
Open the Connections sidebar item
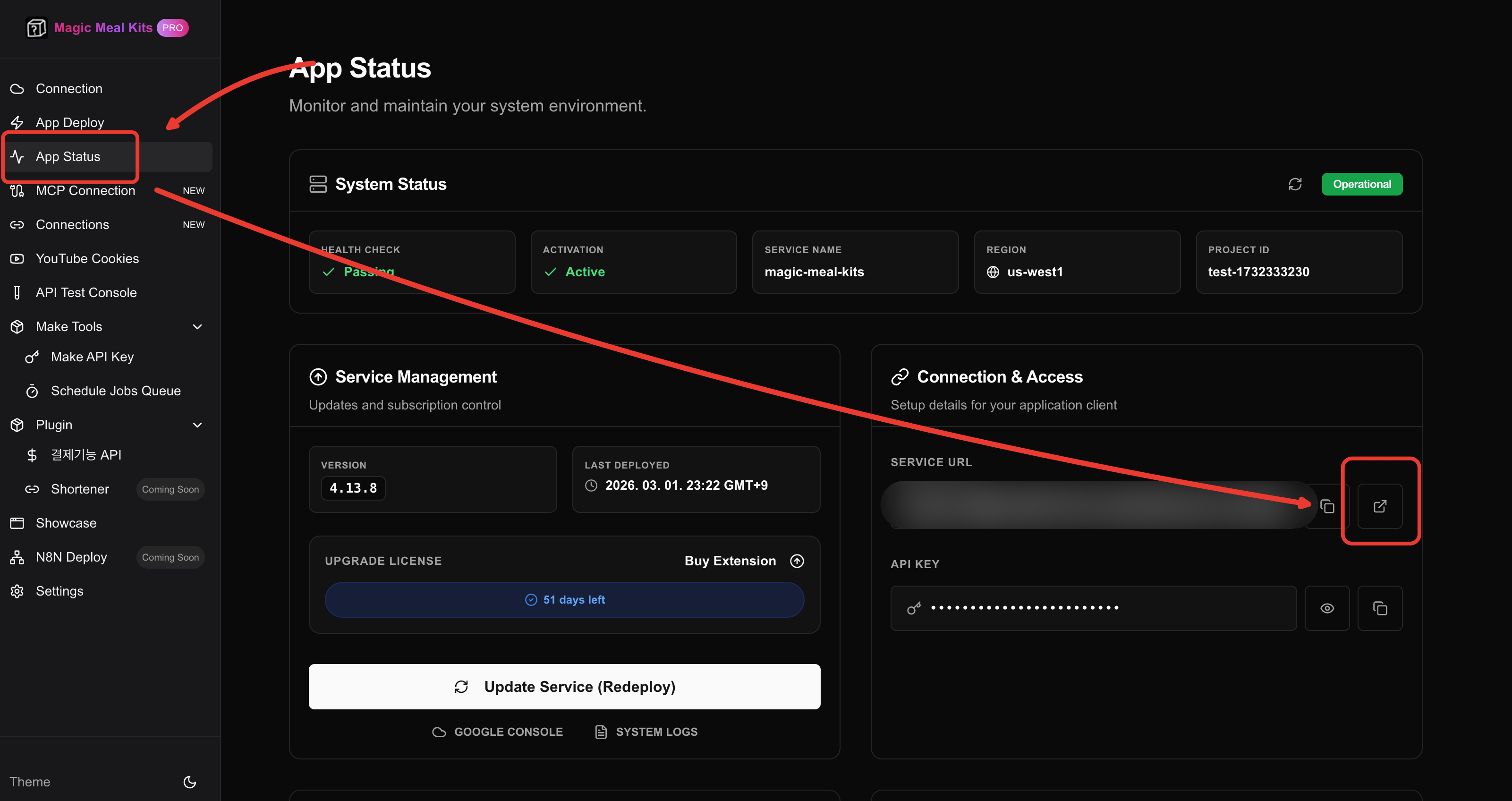coord(110,225)
